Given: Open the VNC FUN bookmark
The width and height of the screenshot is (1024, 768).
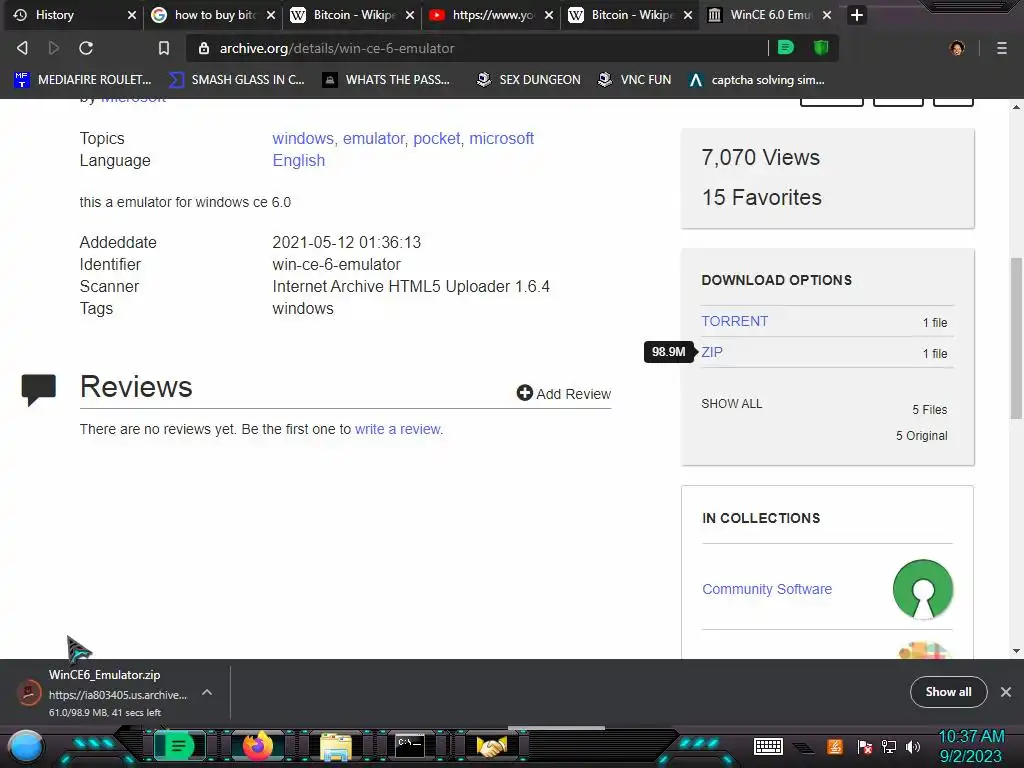Looking at the screenshot, I should pos(635,80).
